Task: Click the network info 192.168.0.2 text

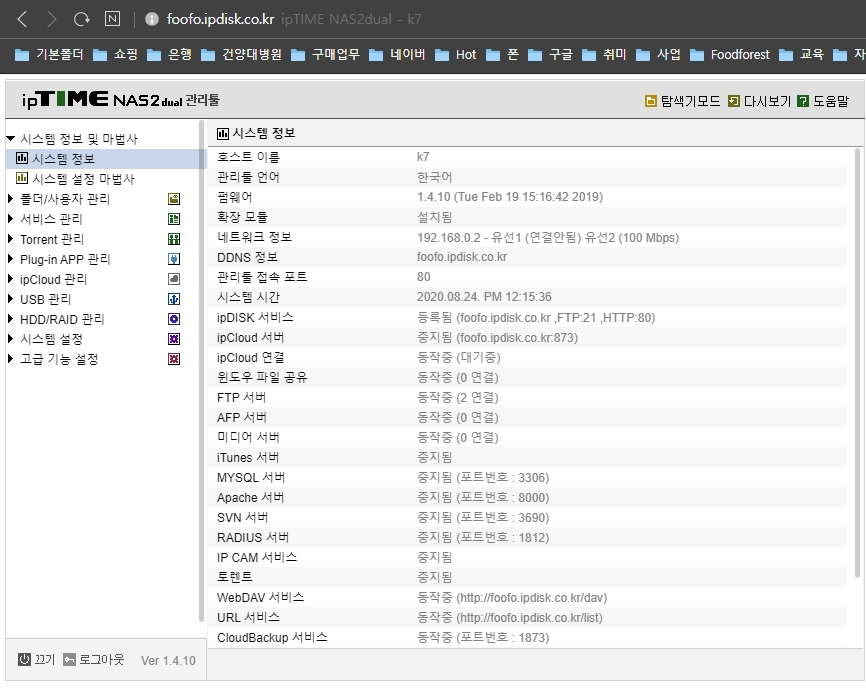Action: (547, 238)
